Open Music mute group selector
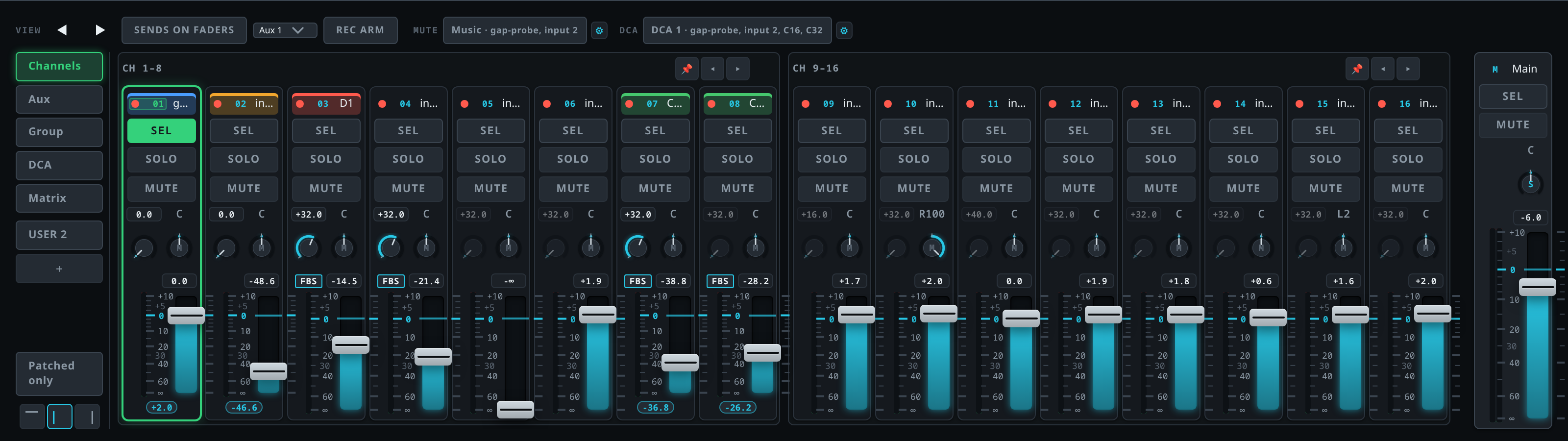Viewport: 1568px width, 441px height. (x=514, y=30)
